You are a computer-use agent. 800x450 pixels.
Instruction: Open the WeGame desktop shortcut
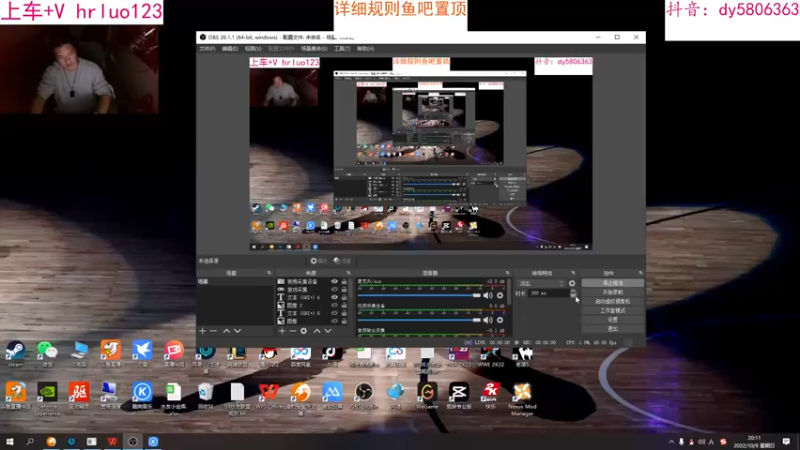click(427, 397)
